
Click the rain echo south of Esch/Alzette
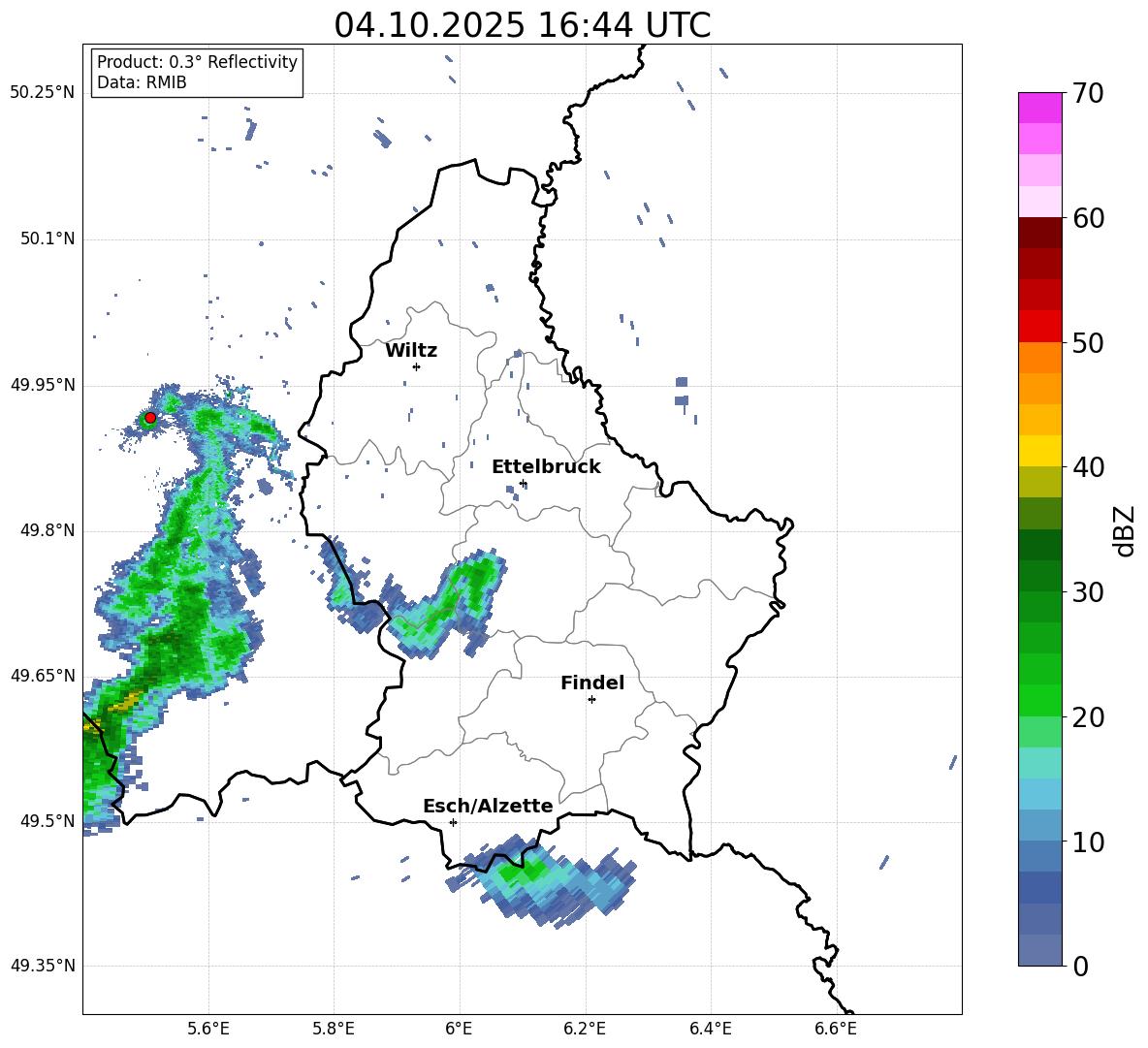click(542, 881)
